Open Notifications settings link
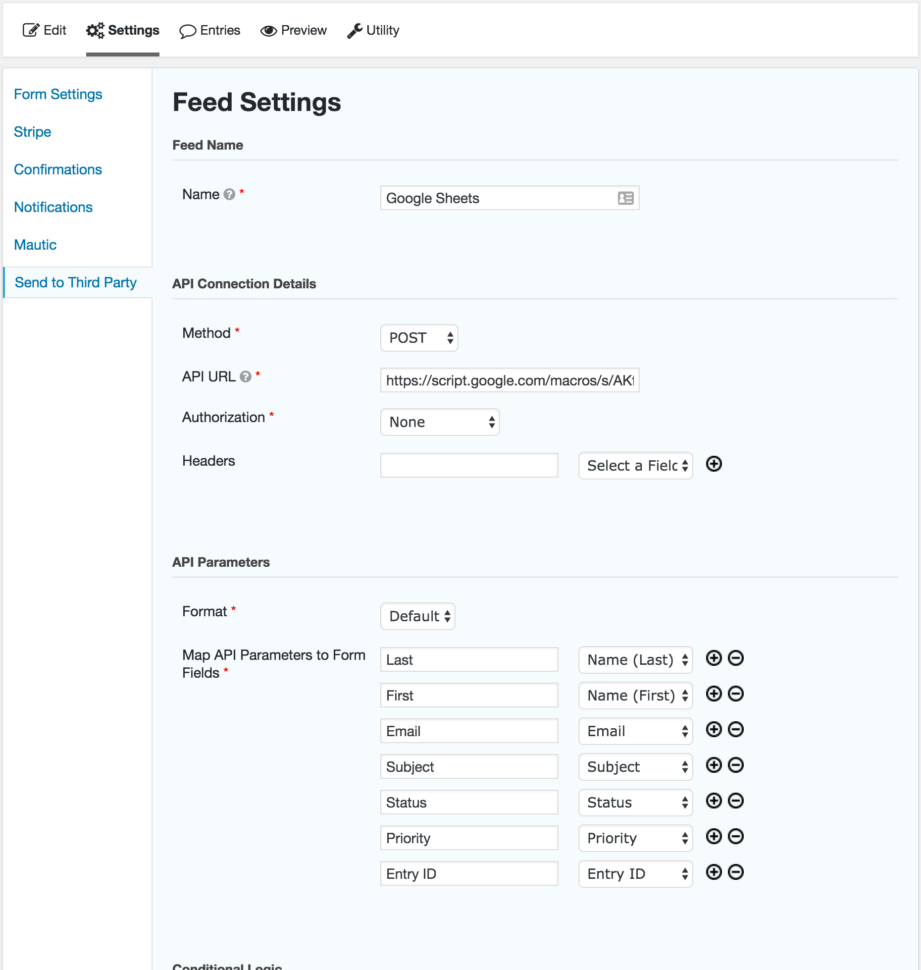 53,207
